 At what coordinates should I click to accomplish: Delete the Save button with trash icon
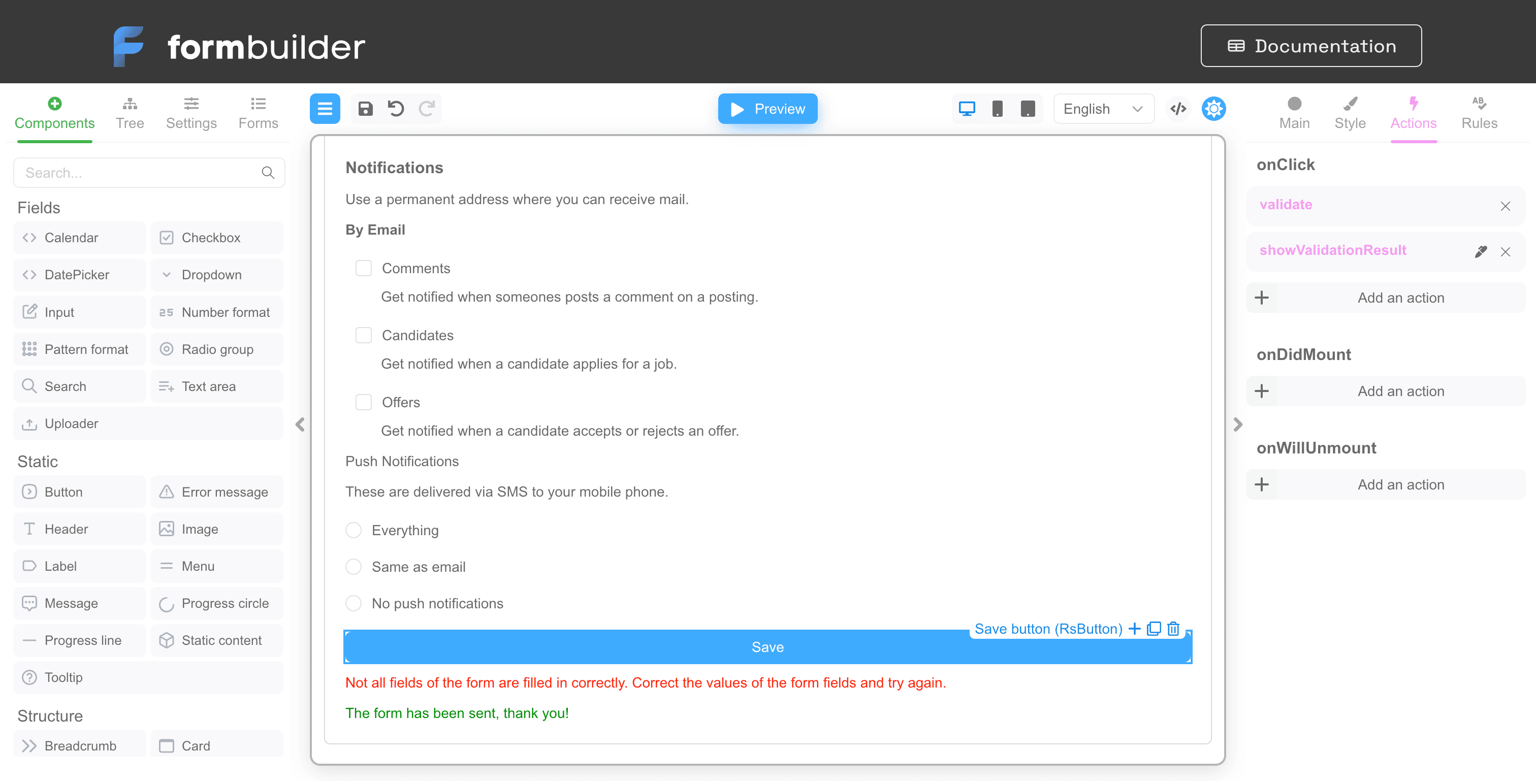[x=1173, y=629]
